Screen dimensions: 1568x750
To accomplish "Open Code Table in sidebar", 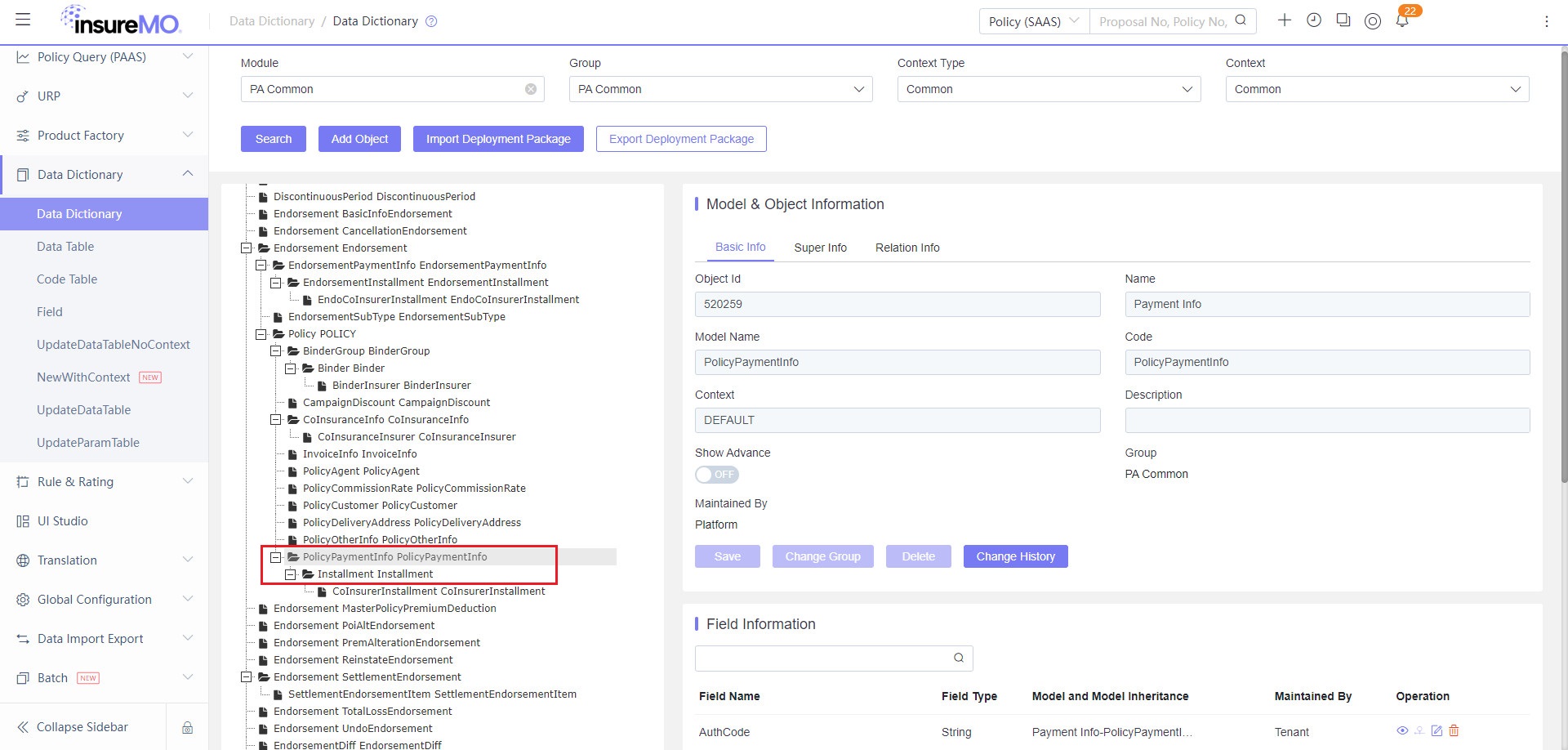I will pyautogui.click(x=67, y=279).
